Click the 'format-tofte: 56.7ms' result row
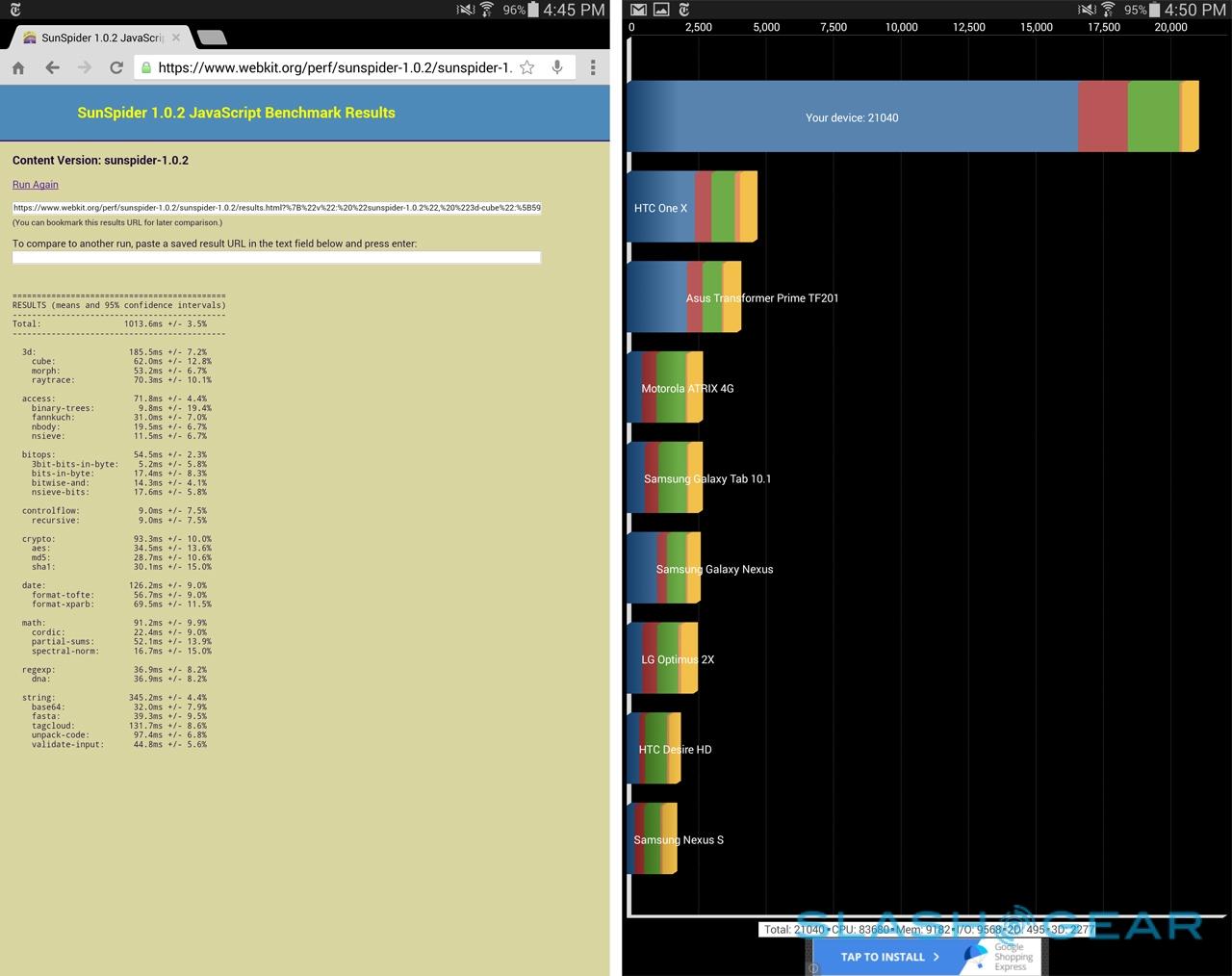Viewport: 1232px width, 976px height. tap(119, 595)
